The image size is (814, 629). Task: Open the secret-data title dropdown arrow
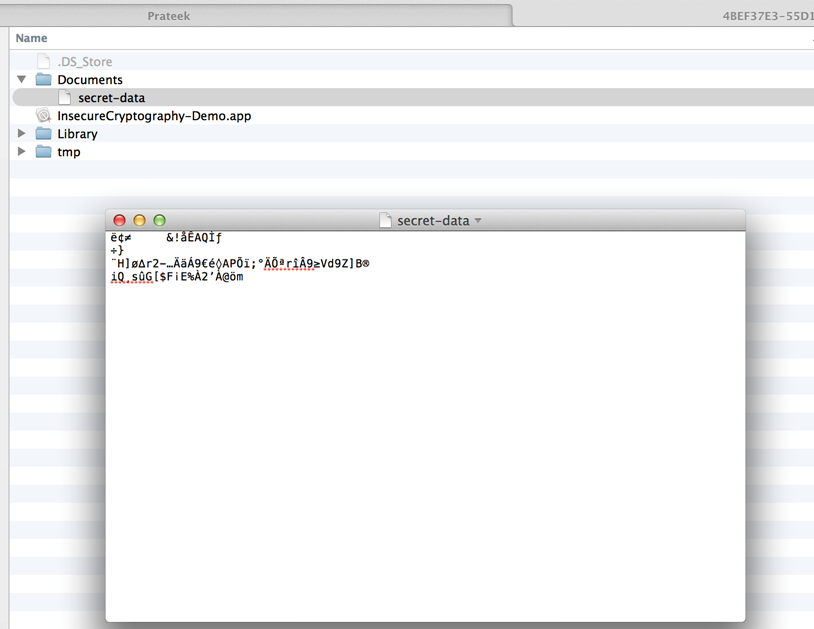[478, 221]
